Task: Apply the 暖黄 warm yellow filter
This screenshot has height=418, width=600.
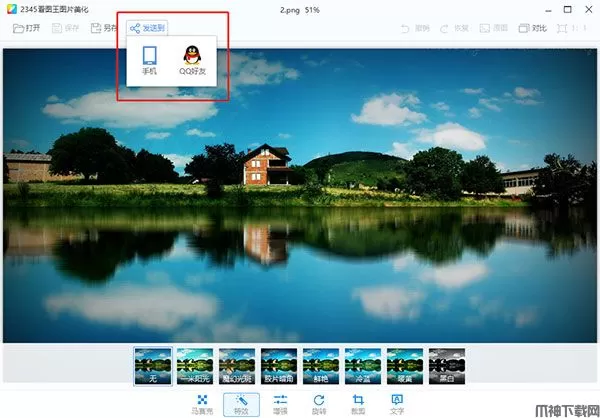Action: (404, 367)
